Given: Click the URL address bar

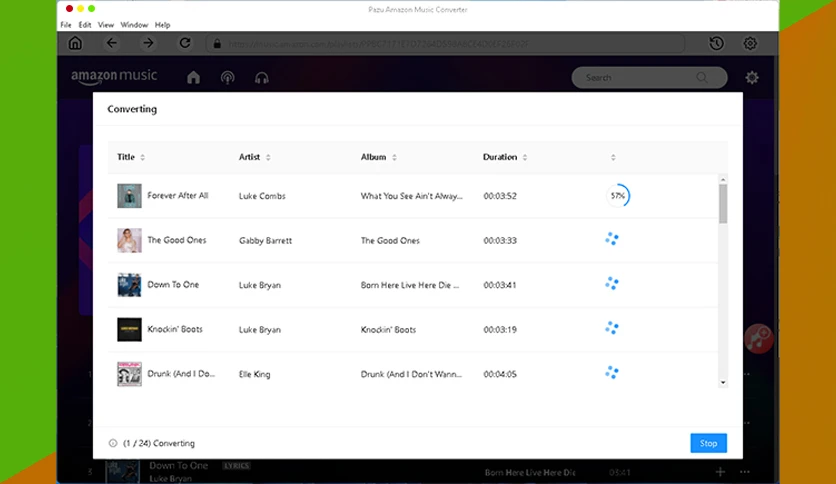Looking at the screenshot, I should [x=445, y=44].
